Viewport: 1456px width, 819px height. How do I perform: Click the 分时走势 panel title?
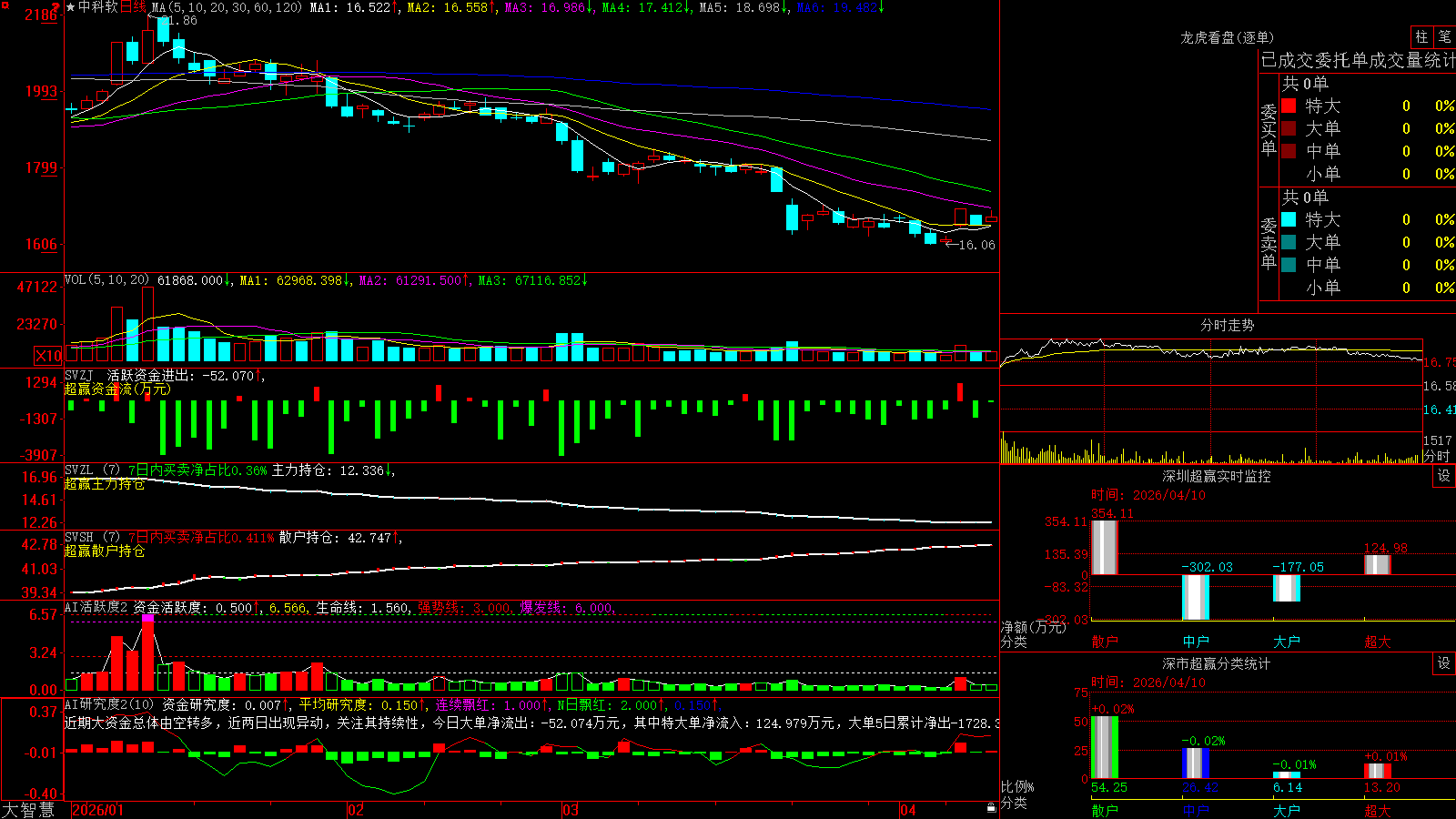click(x=1227, y=325)
